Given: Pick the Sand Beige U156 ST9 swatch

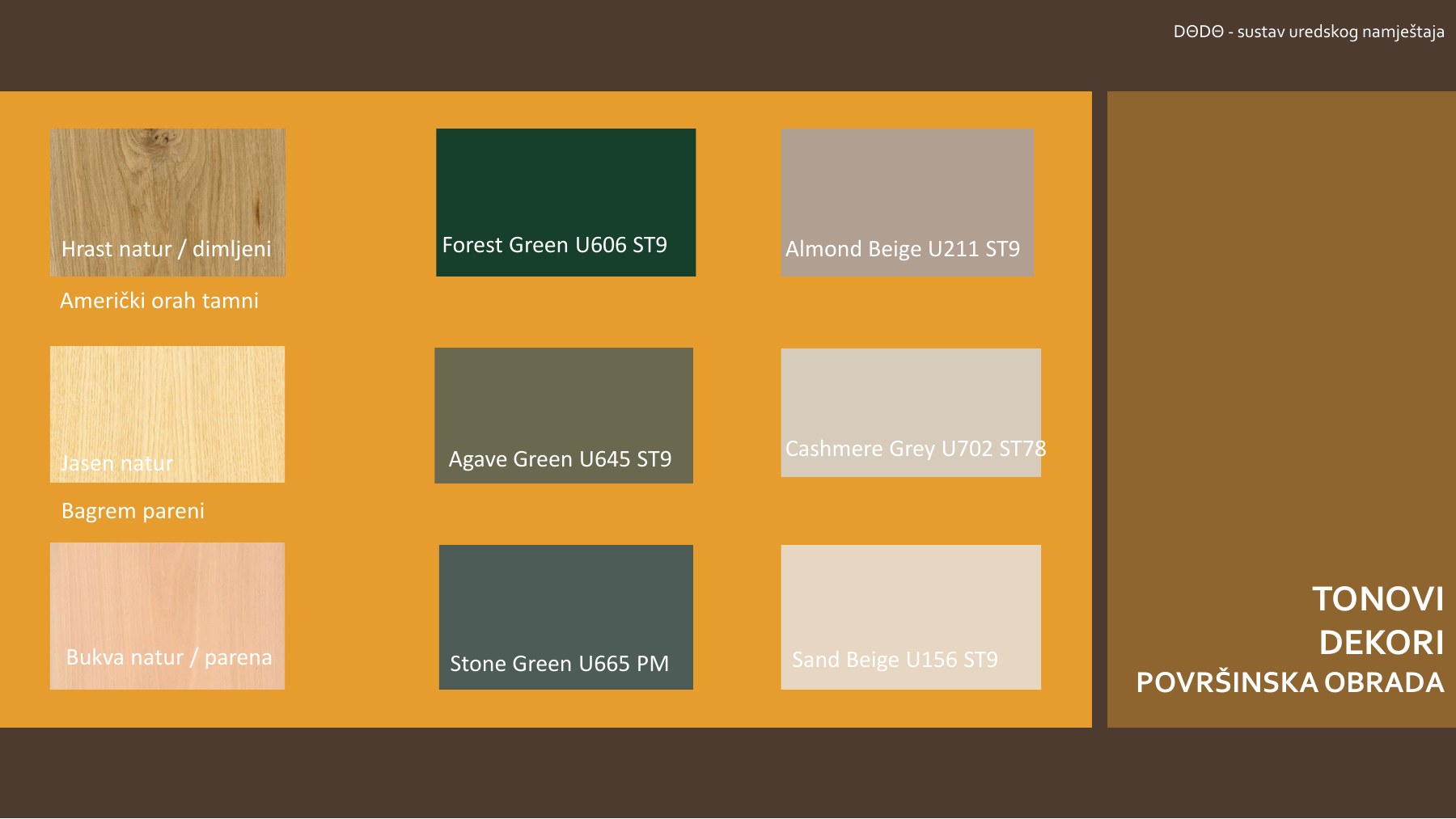Looking at the screenshot, I should click(911, 617).
